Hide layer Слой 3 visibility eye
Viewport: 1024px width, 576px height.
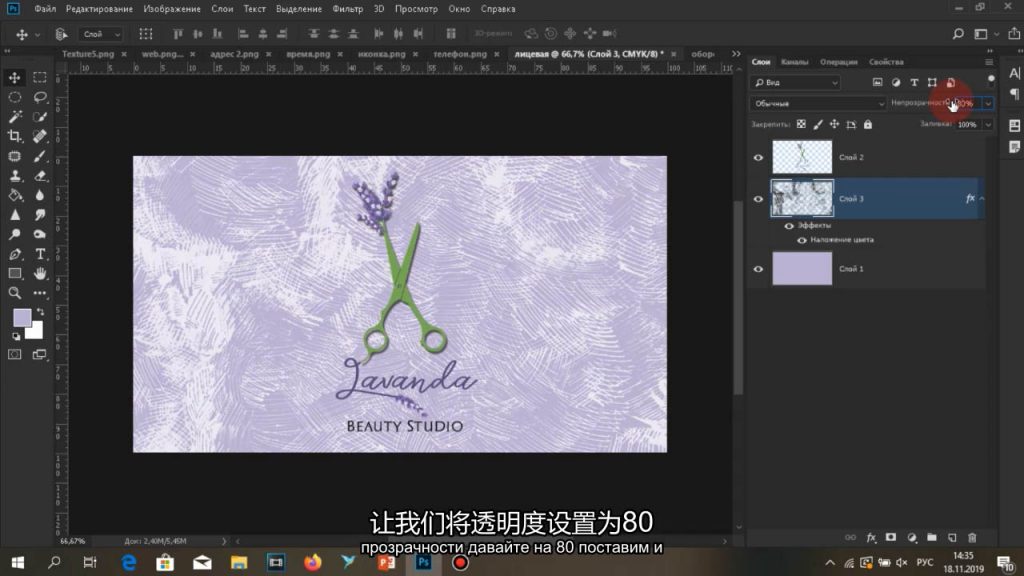(x=758, y=199)
